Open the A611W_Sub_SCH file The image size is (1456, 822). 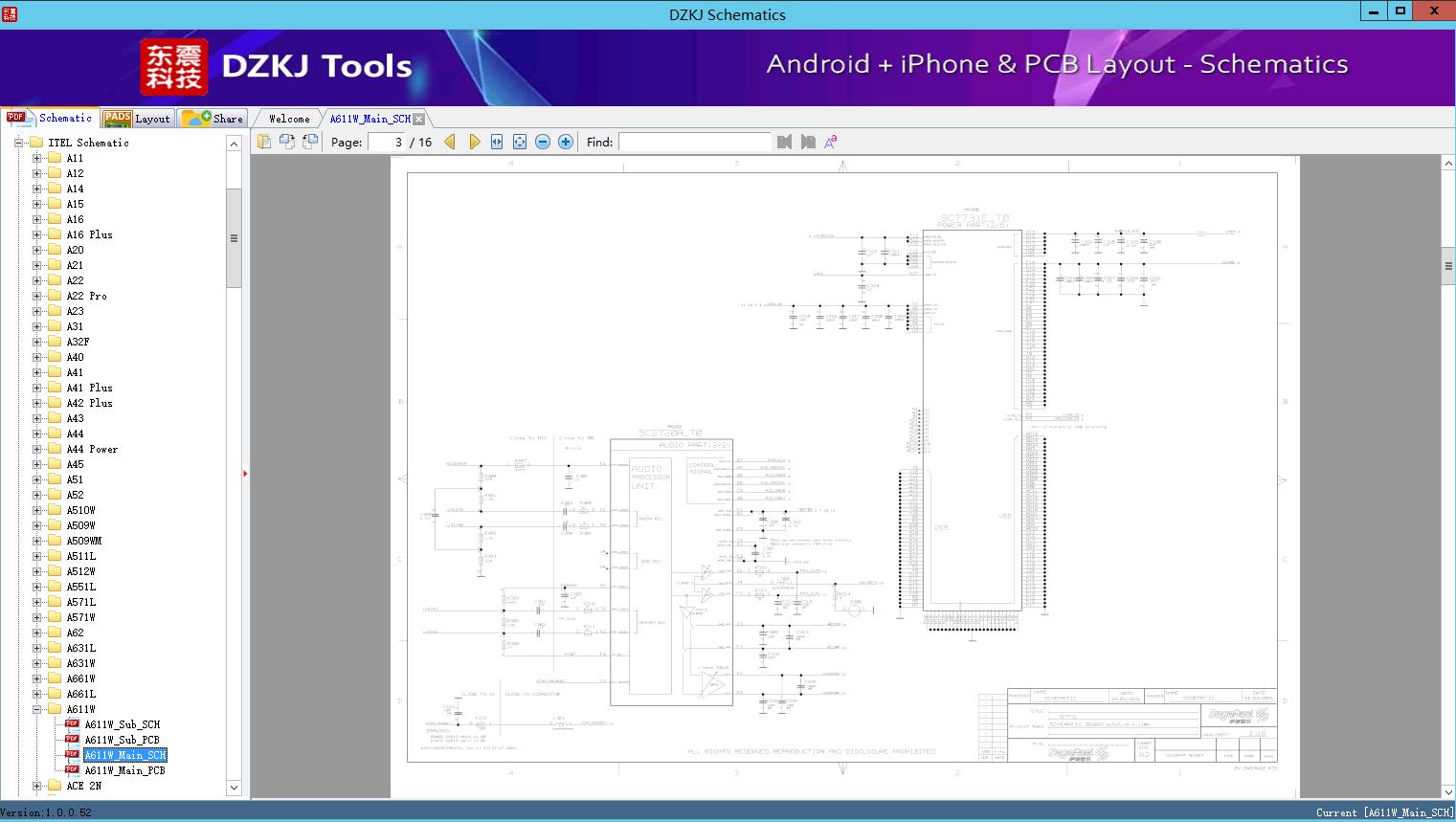(x=122, y=724)
